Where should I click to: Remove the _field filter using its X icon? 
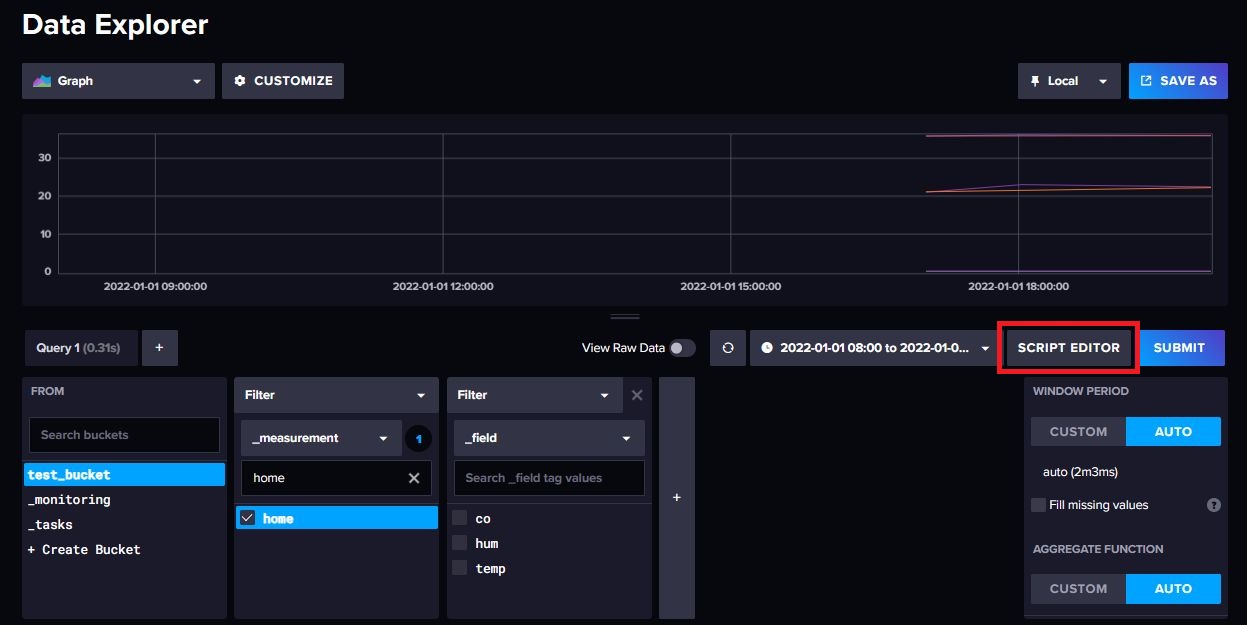pos(637,395)
